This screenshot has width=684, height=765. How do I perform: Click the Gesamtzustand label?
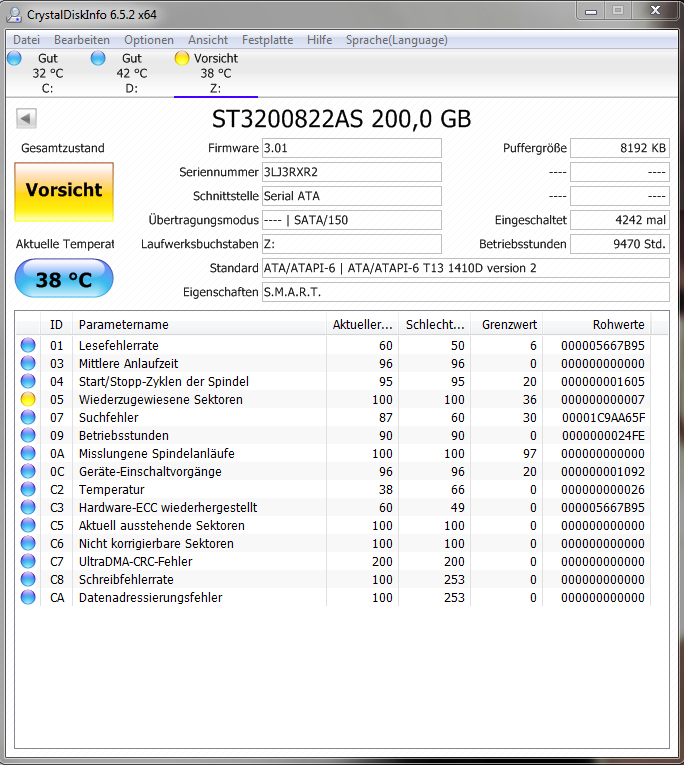tap(62, 148)
